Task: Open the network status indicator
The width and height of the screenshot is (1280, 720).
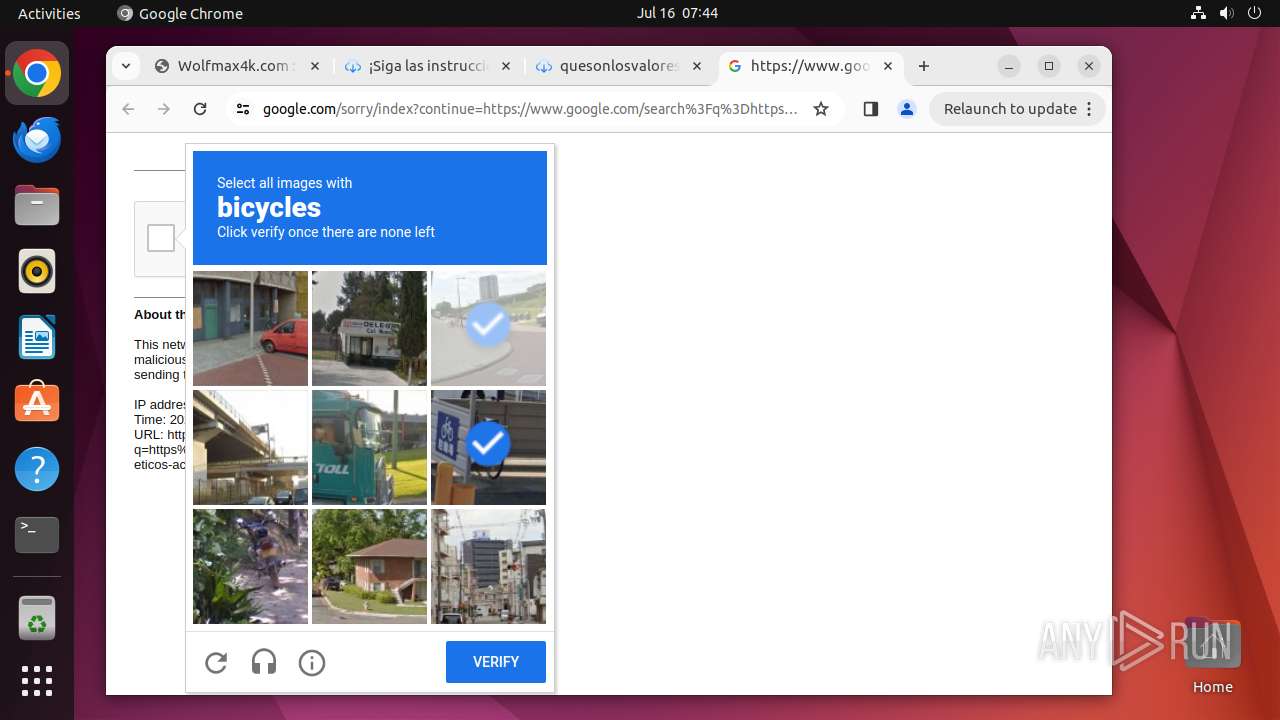Action: [x=1198, y=13]
